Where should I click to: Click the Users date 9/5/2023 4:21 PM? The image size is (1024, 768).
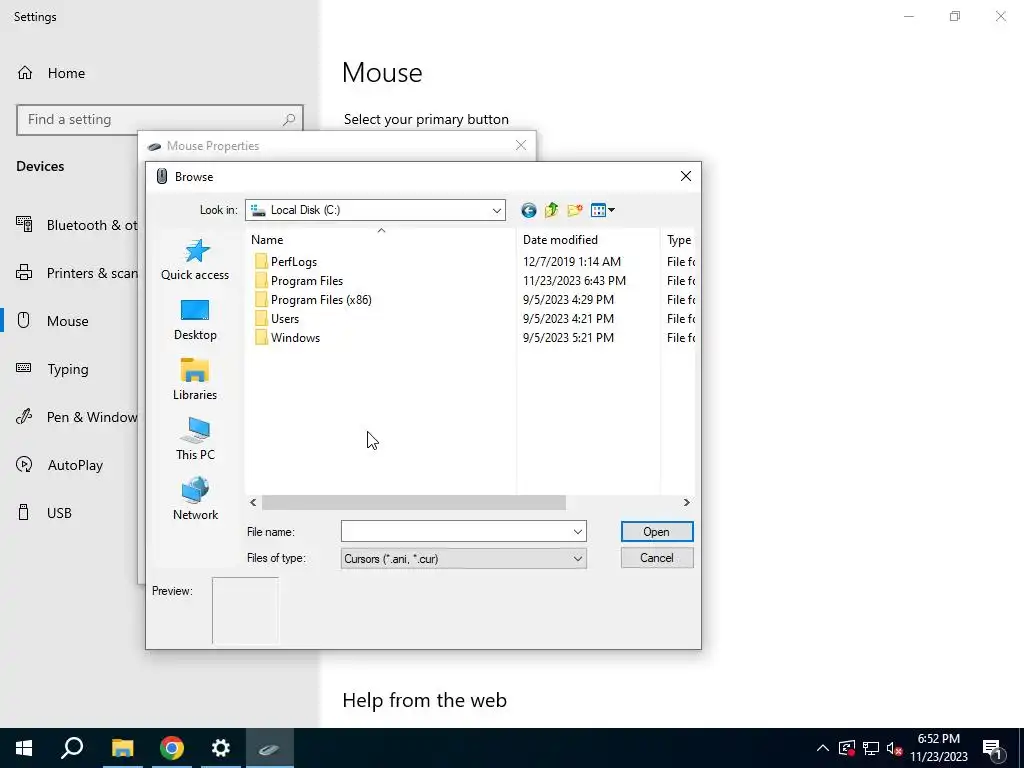[568, 319]
